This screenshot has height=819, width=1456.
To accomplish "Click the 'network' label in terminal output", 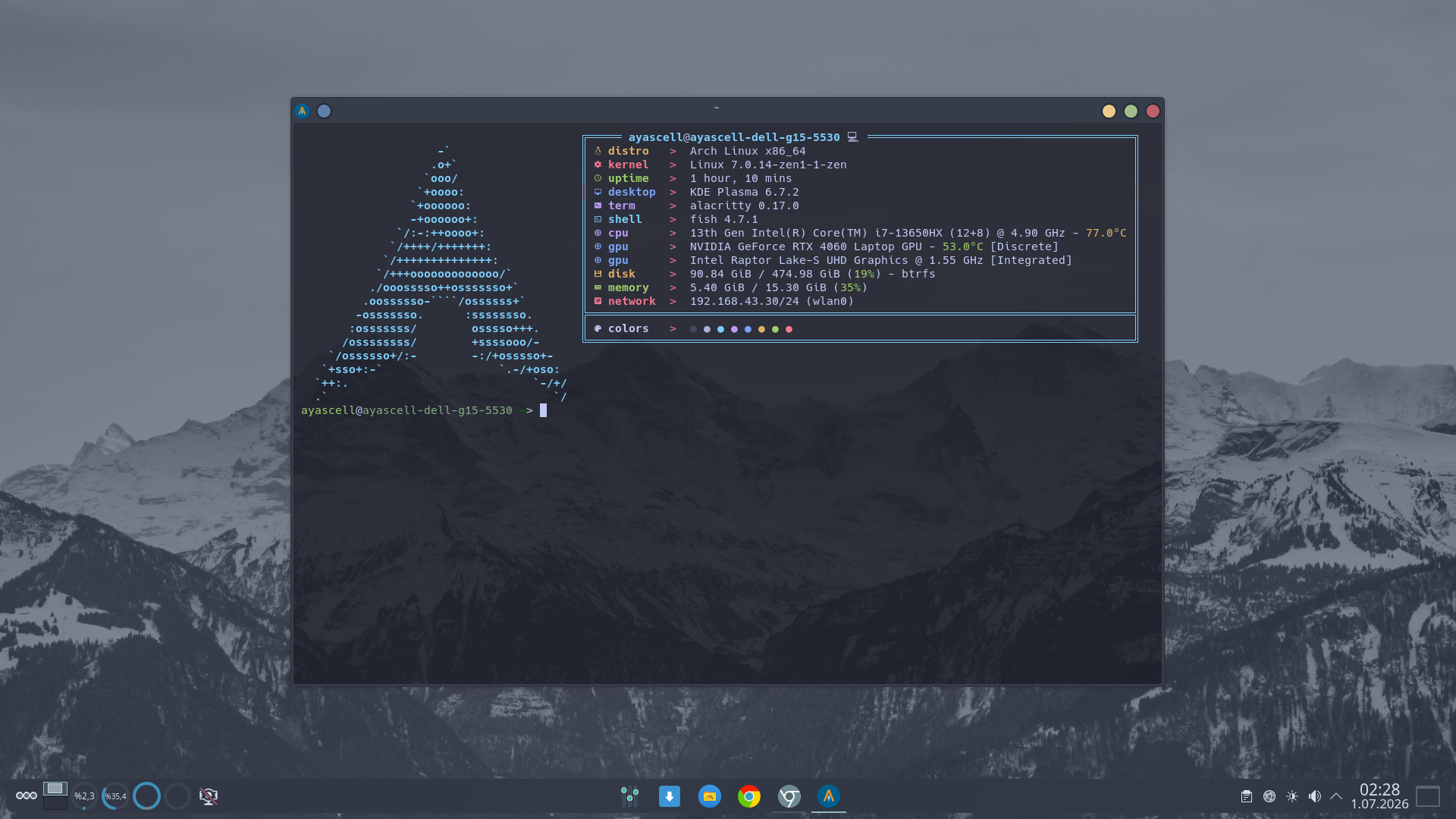I will [x=632, y=301].
